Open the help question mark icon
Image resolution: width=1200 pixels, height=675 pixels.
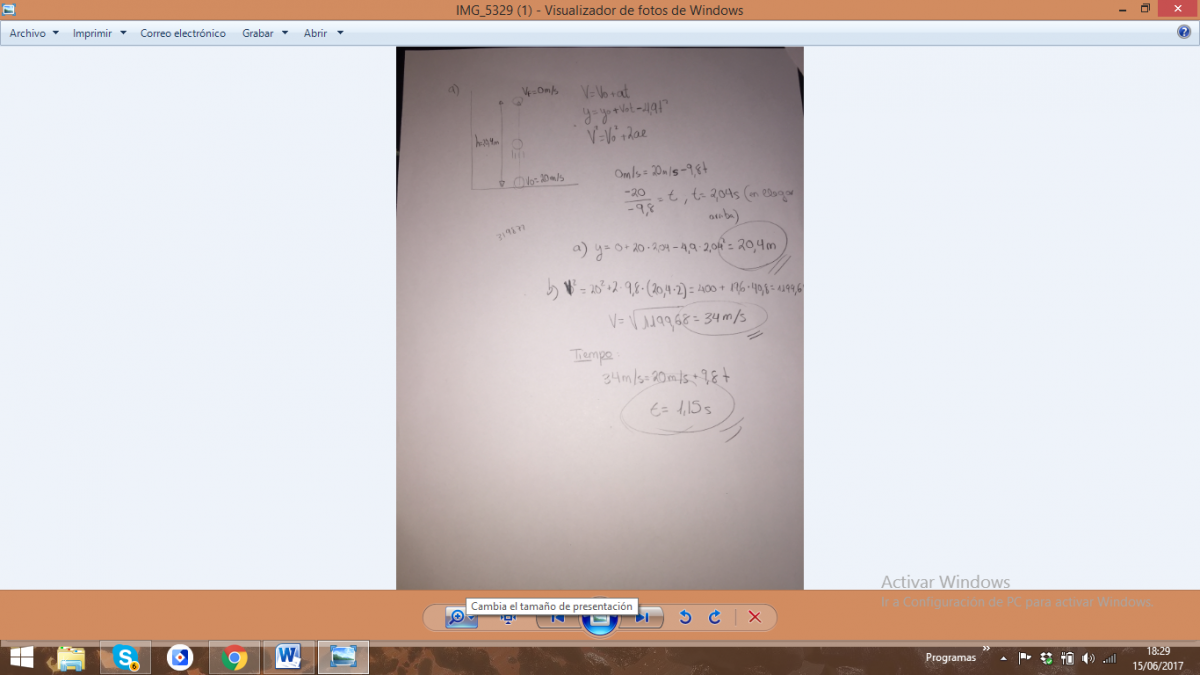coord(1184,32)
